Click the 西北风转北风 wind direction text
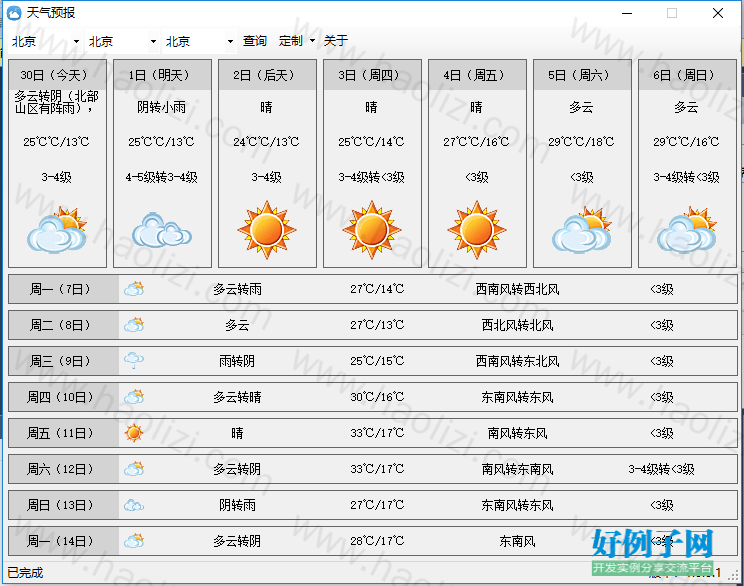The width and height of the screenshot is (744, 586). click(x=517, y=326)
